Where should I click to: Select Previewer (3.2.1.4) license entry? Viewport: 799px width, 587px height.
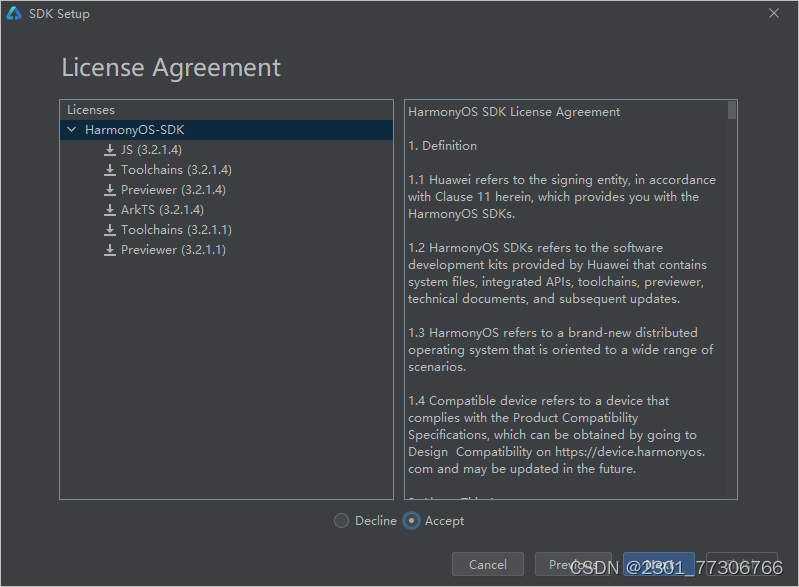coord(173,190)
